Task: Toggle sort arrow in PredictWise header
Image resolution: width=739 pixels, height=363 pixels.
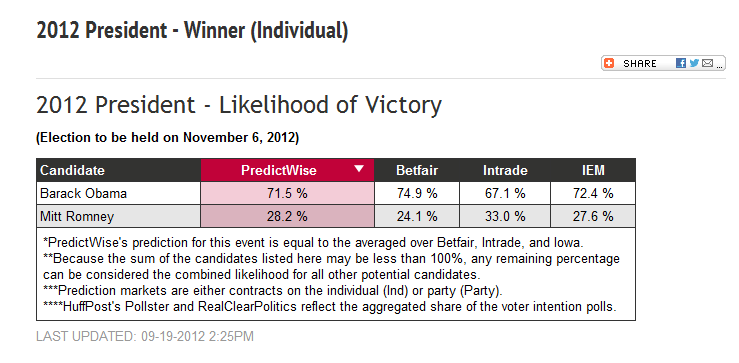Action: (x=359, y=169)
